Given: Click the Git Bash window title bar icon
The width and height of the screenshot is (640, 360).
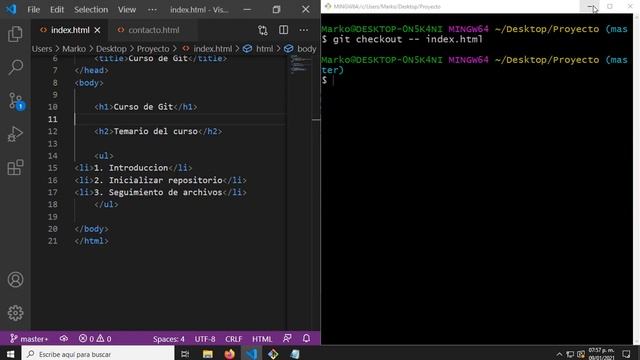Looking at the screenshot, I should click(x=328, y=6).
